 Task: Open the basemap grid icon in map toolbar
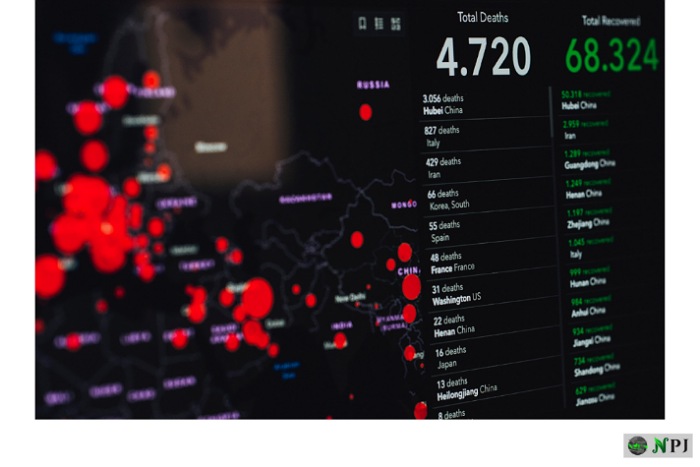tap(397, 22)
